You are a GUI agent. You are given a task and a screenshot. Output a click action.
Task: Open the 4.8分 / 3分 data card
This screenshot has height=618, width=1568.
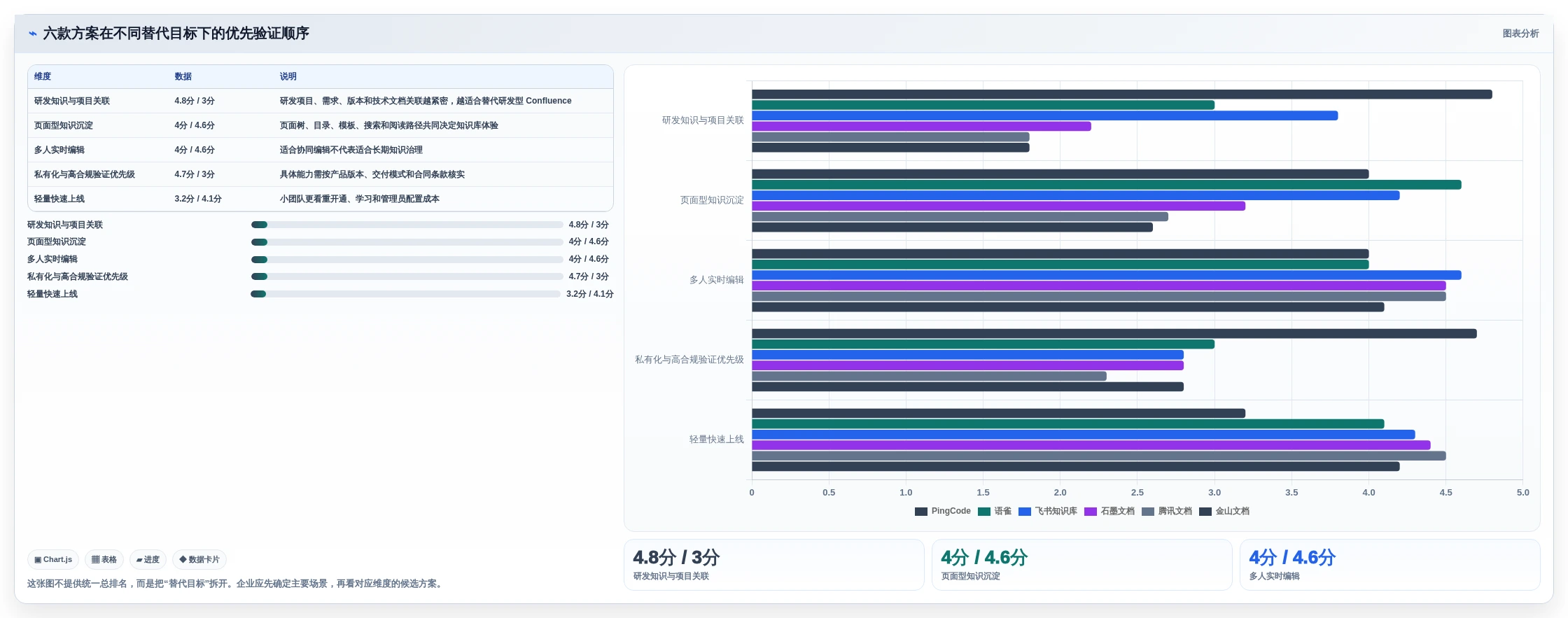tap(774, 565)
